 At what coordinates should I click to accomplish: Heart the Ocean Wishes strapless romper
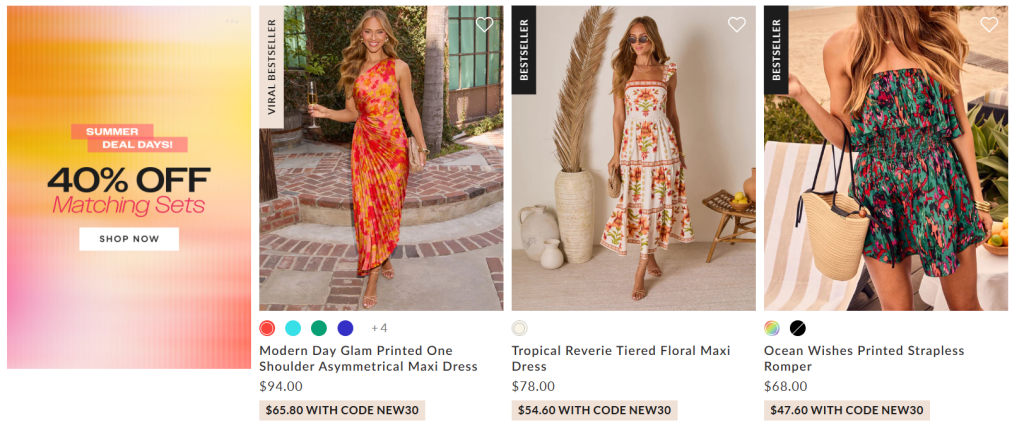(x=989, y=25)
